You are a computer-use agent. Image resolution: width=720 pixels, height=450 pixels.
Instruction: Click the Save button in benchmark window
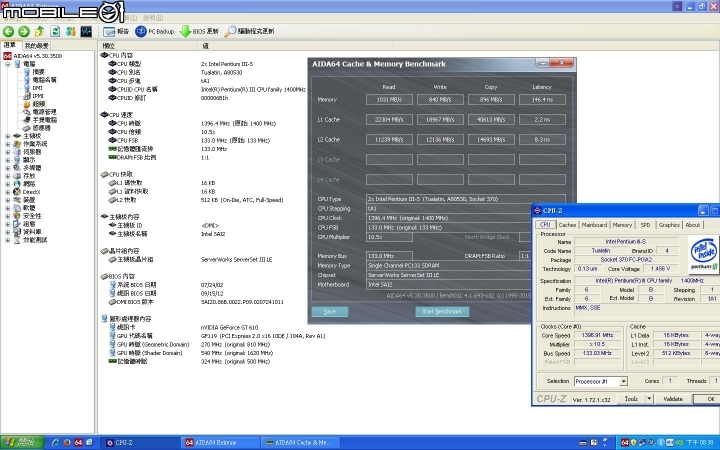330,312
